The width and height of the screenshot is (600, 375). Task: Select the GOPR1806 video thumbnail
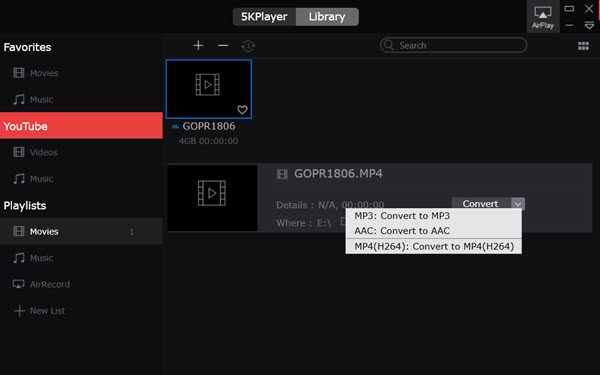pos(209,89)
